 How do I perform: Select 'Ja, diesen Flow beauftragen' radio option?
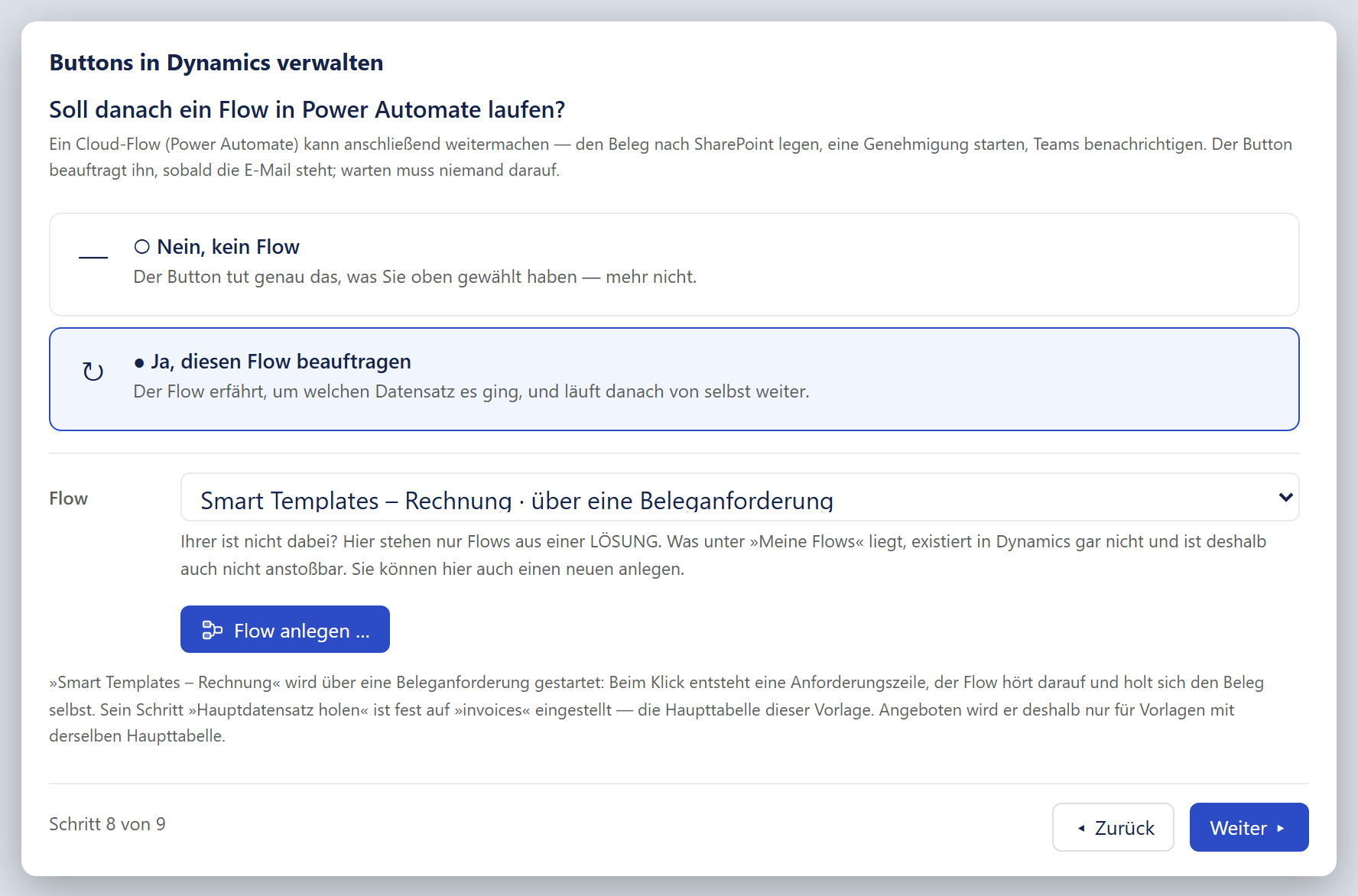[x=674, y=379]
